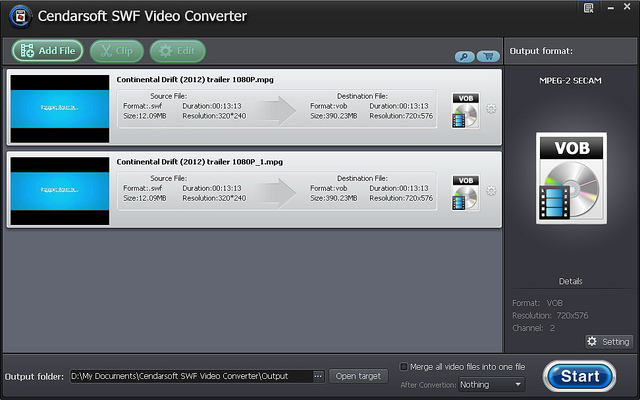
Task: Expand the After Convertion dropdown
Action: coord(491,384)
